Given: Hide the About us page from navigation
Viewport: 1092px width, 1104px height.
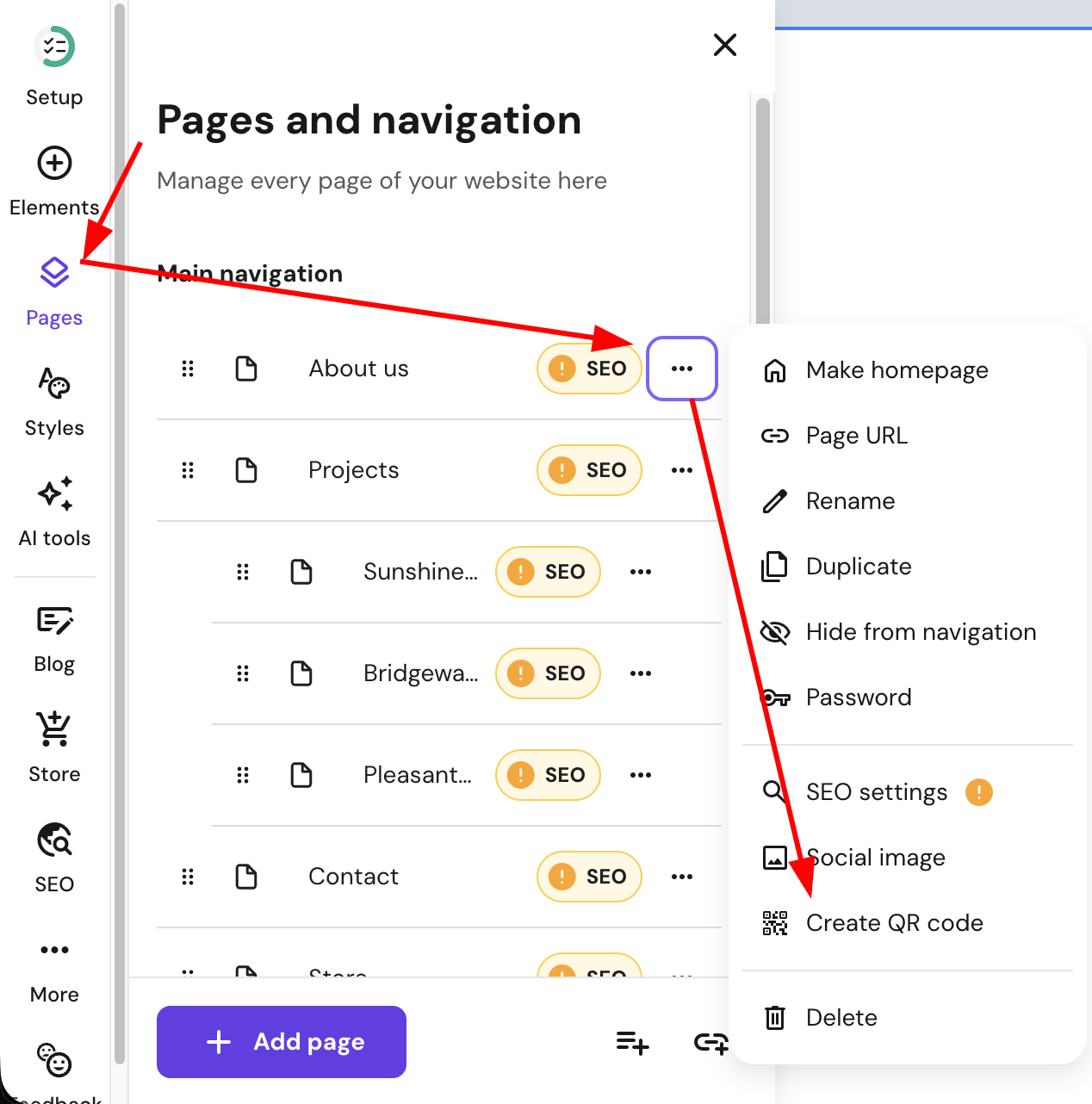Looking at the screenshot, I should (x=920, y=631).
